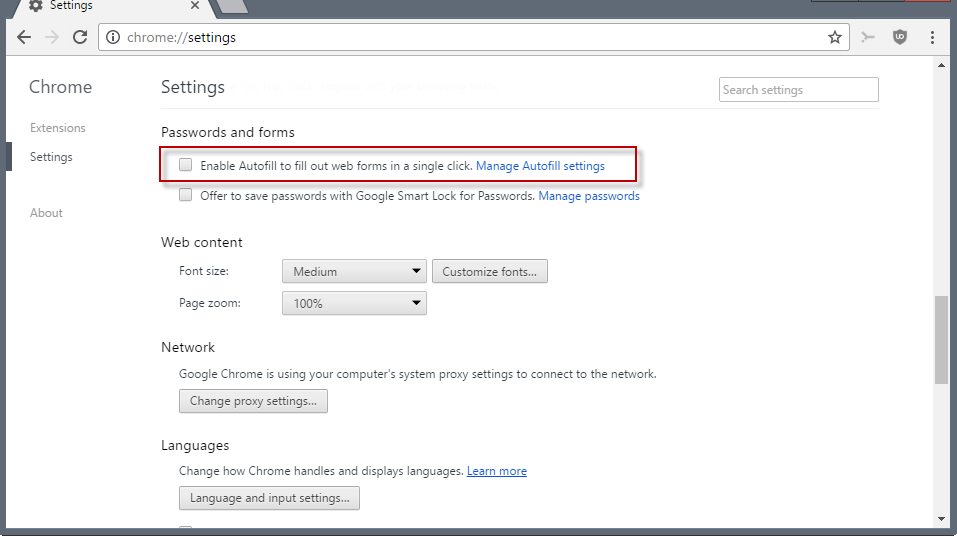The width and height of the screenshot is (957, 537).
Task: Click the Search settings field
Action: tap(798, 90)
